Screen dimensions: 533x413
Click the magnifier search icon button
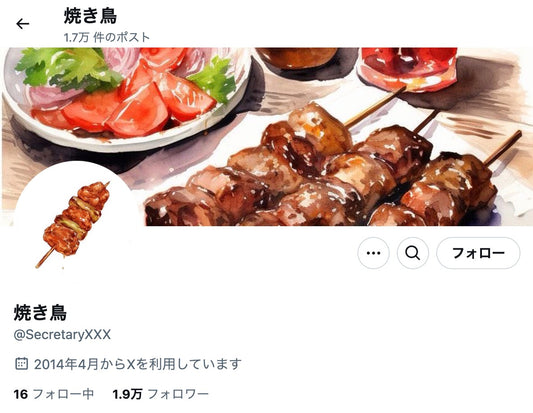tap(413, 253)
